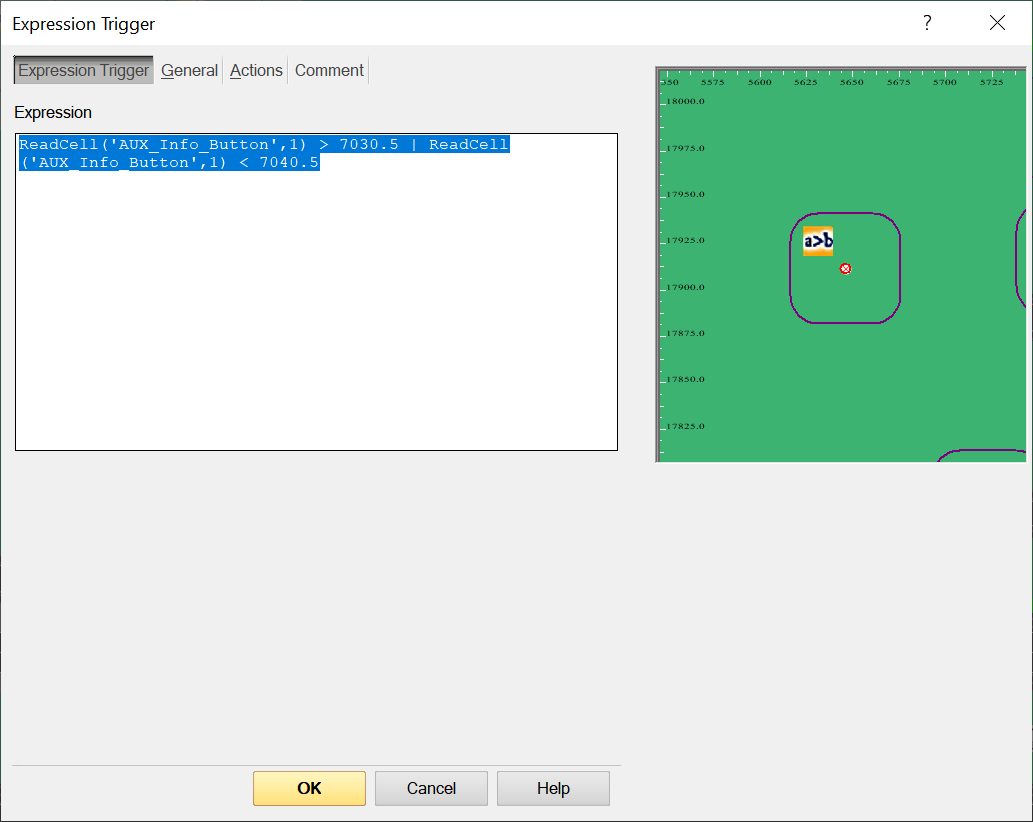Click the red crossed circle marker
Image resolution: width=1033 pixels, height=822 pixels.
845,269
